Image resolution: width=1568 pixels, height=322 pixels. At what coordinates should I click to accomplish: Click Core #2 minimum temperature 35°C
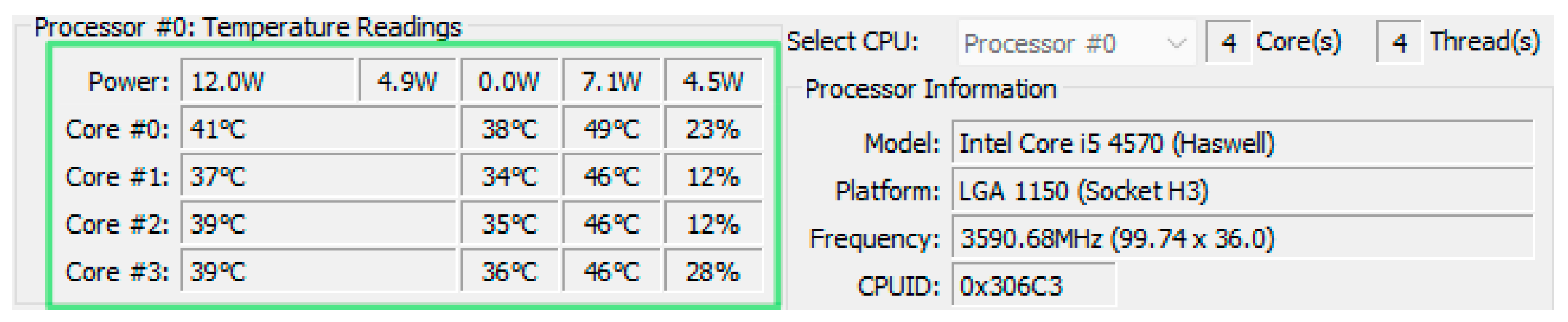(509, 223)
